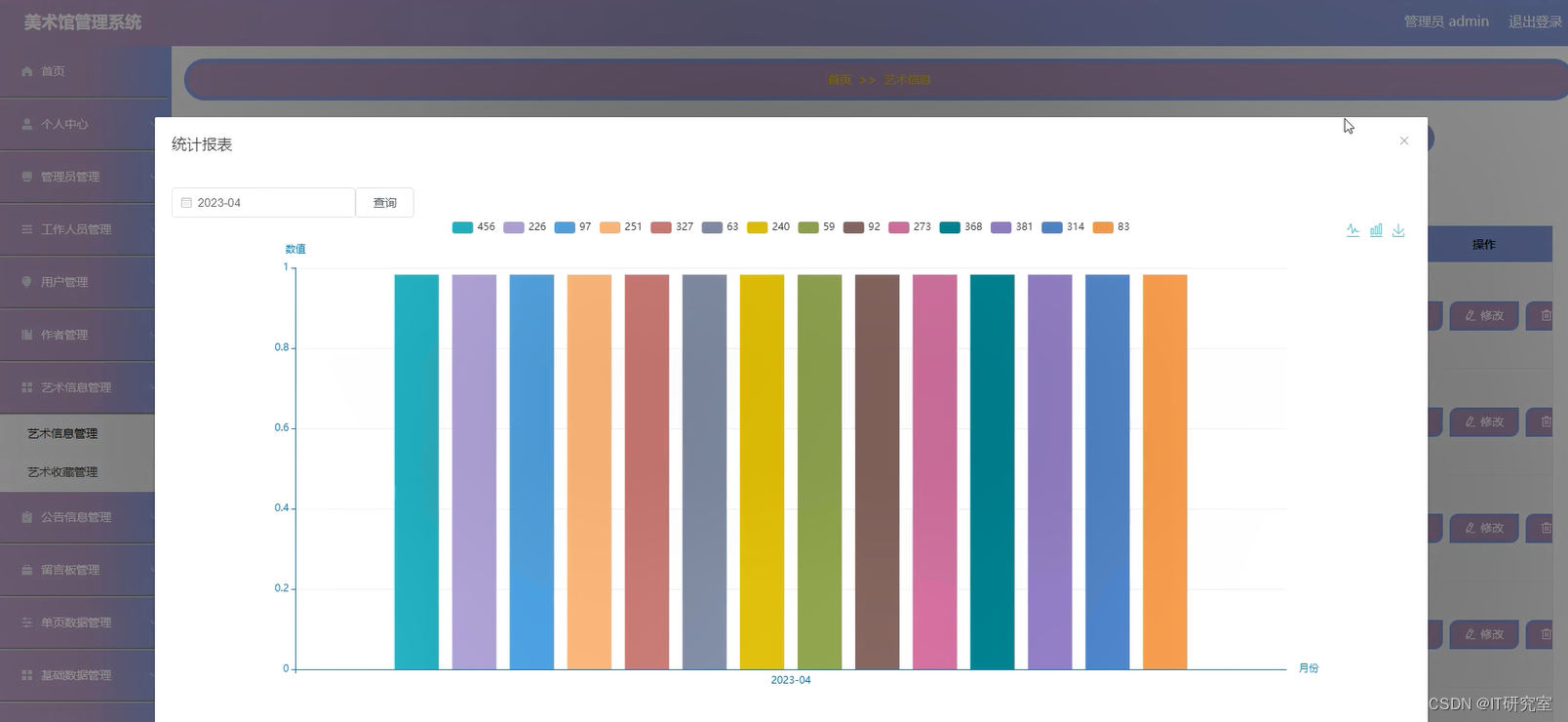Screen dimensions: 1568x722
Task: Click the 2023-04 x-axis label
Action: click(791, 680)
